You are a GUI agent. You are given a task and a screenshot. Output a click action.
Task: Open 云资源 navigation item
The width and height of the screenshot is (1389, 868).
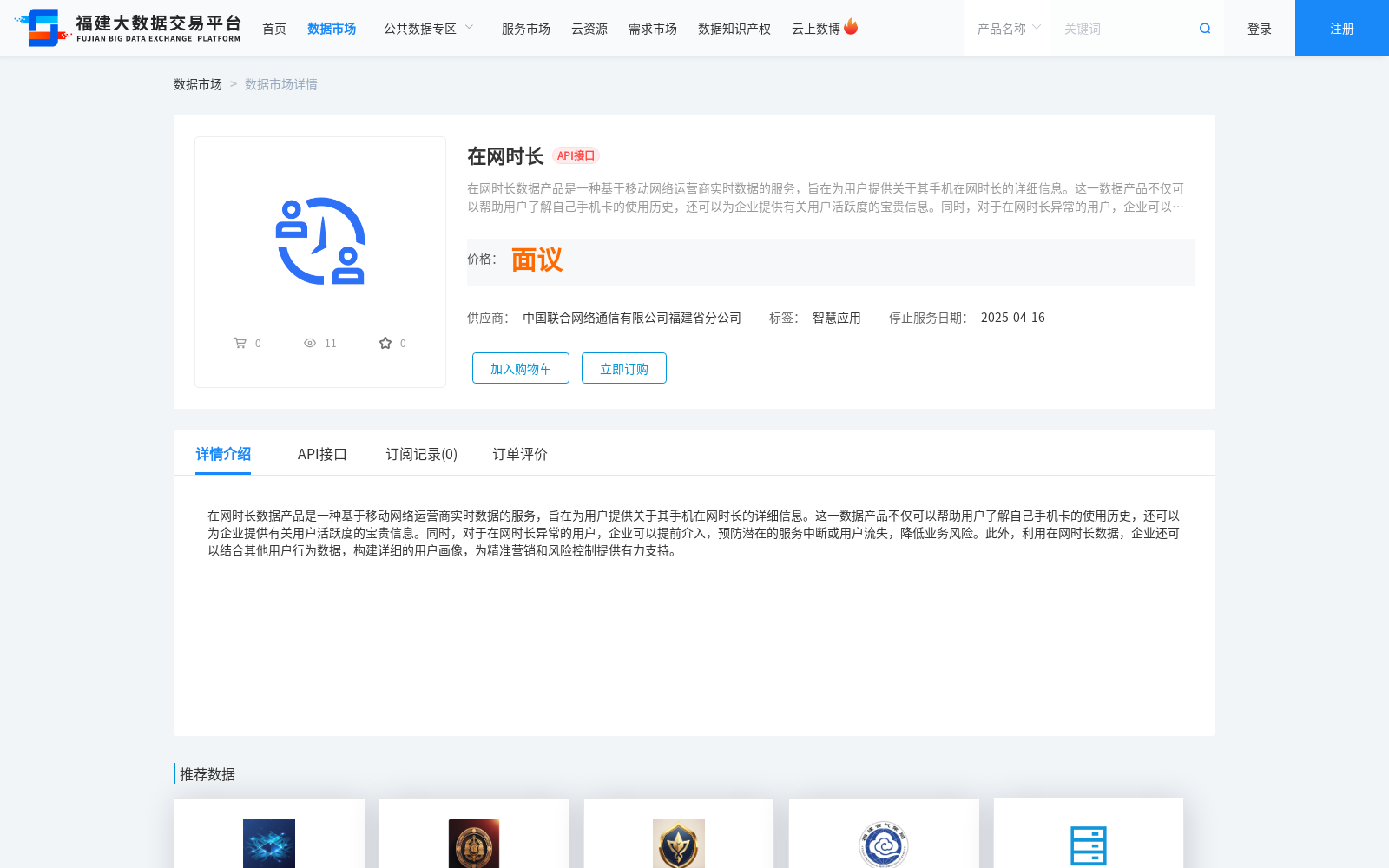pyautogui.click(x=589, y=29)
